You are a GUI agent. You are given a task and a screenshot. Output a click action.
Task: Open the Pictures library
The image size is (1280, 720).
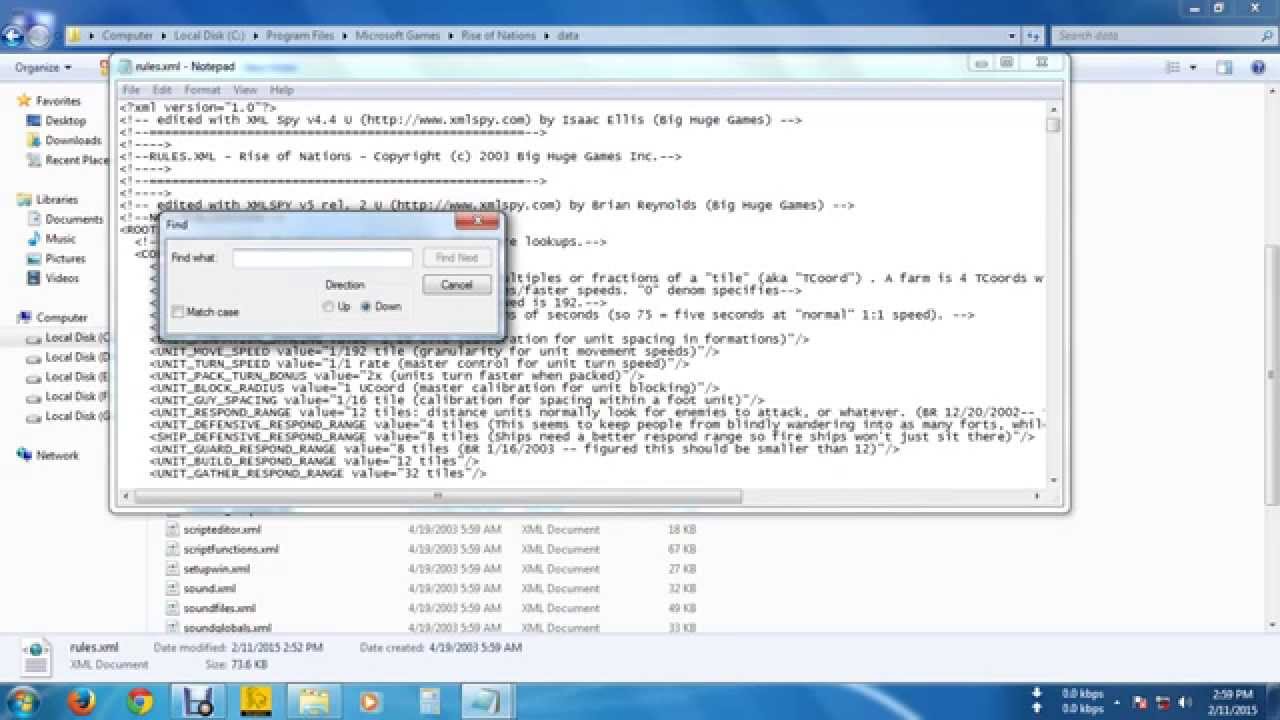65,259
